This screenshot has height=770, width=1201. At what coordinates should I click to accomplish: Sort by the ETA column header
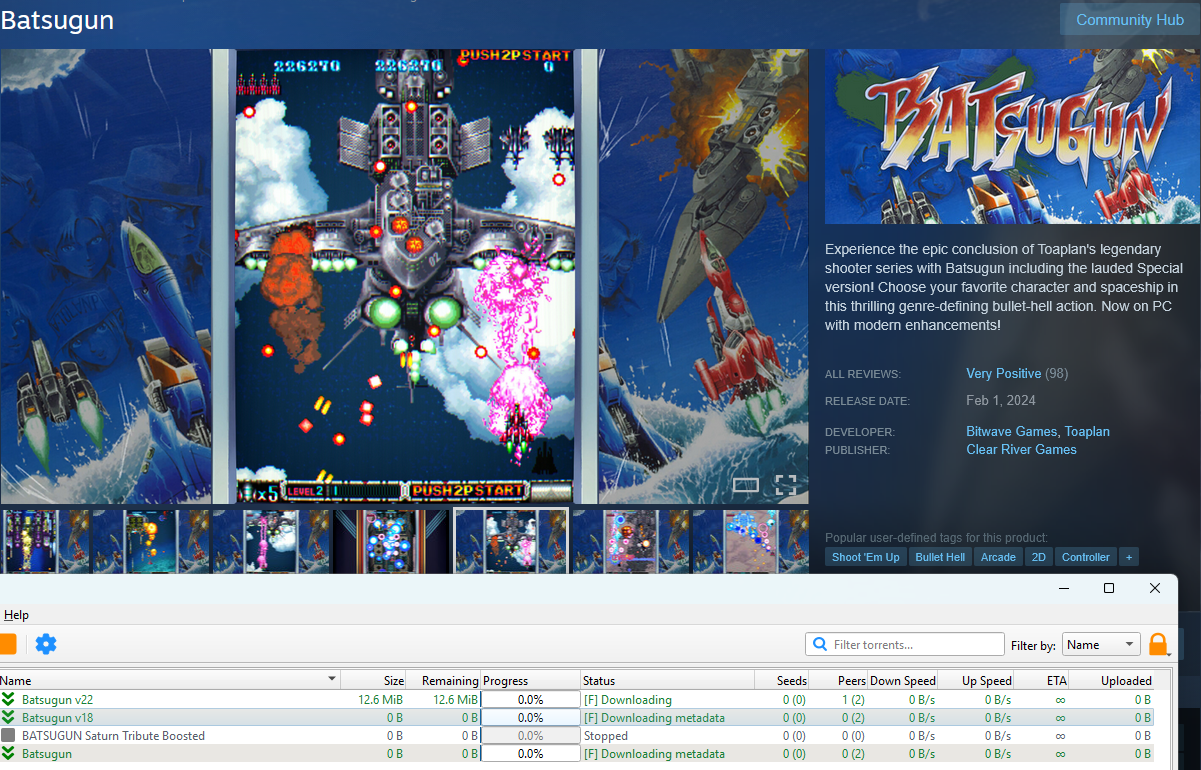coord(1041,681)
